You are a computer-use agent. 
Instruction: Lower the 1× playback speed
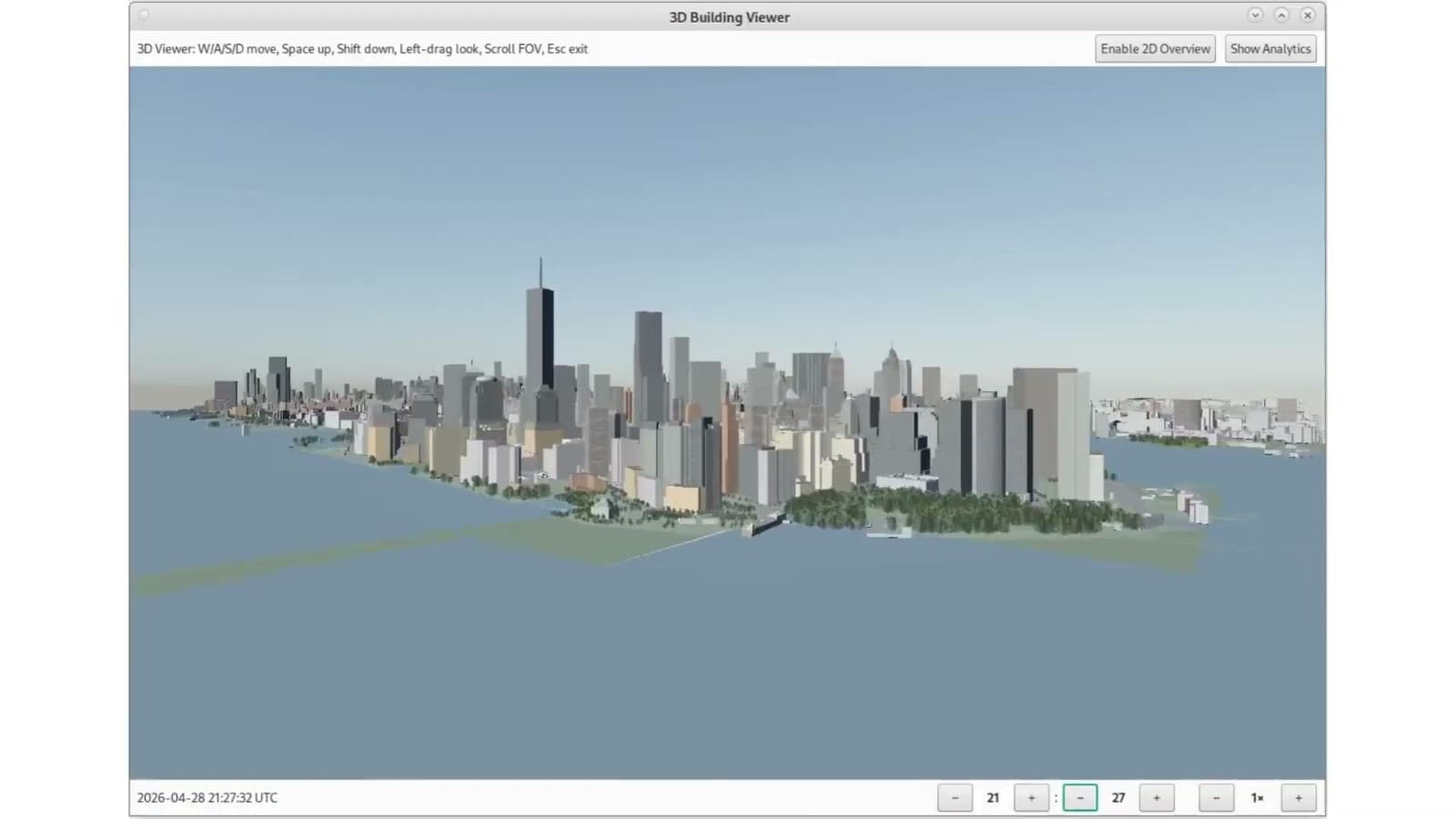1216,798
